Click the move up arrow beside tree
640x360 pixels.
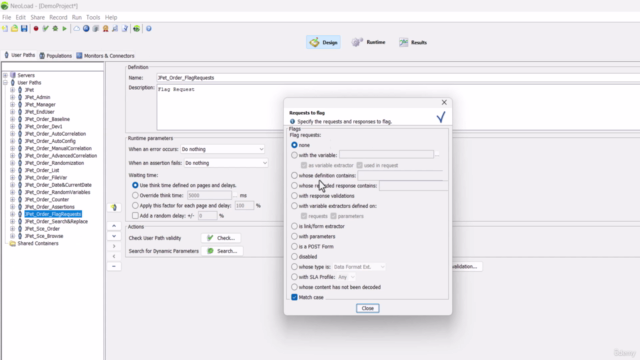[x=114, y=226]
